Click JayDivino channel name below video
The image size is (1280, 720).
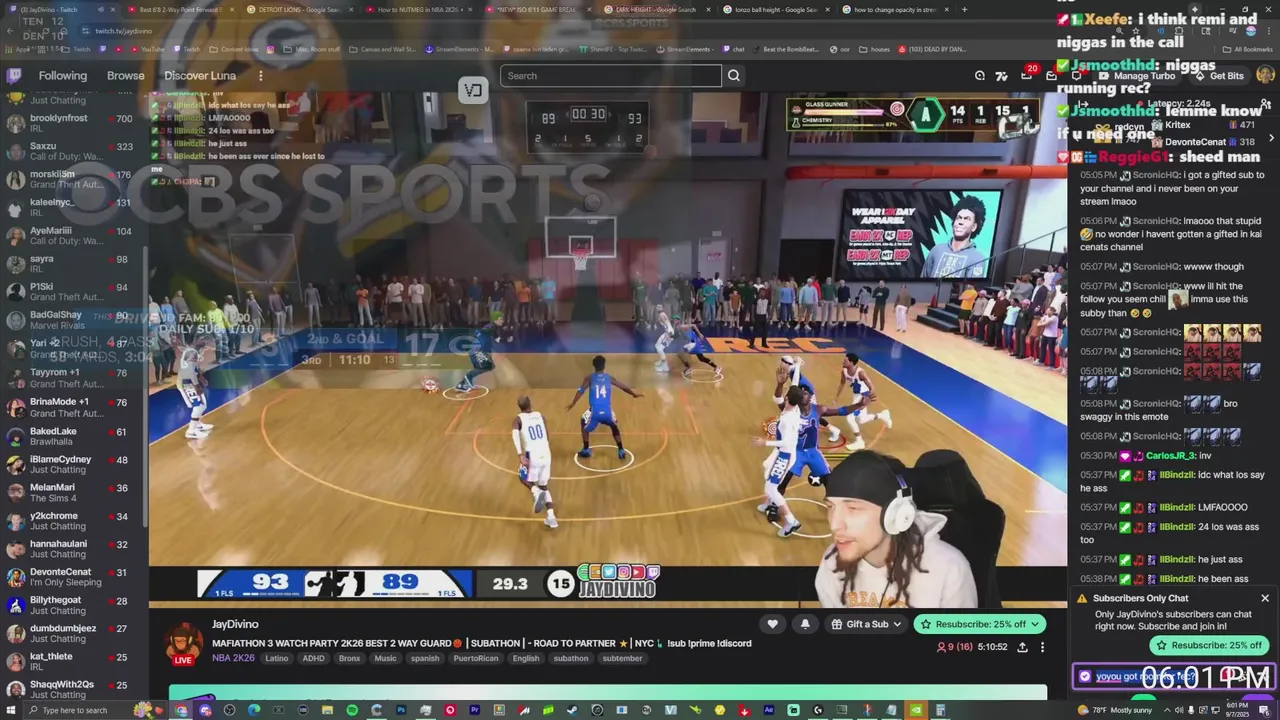pos(235,624)
